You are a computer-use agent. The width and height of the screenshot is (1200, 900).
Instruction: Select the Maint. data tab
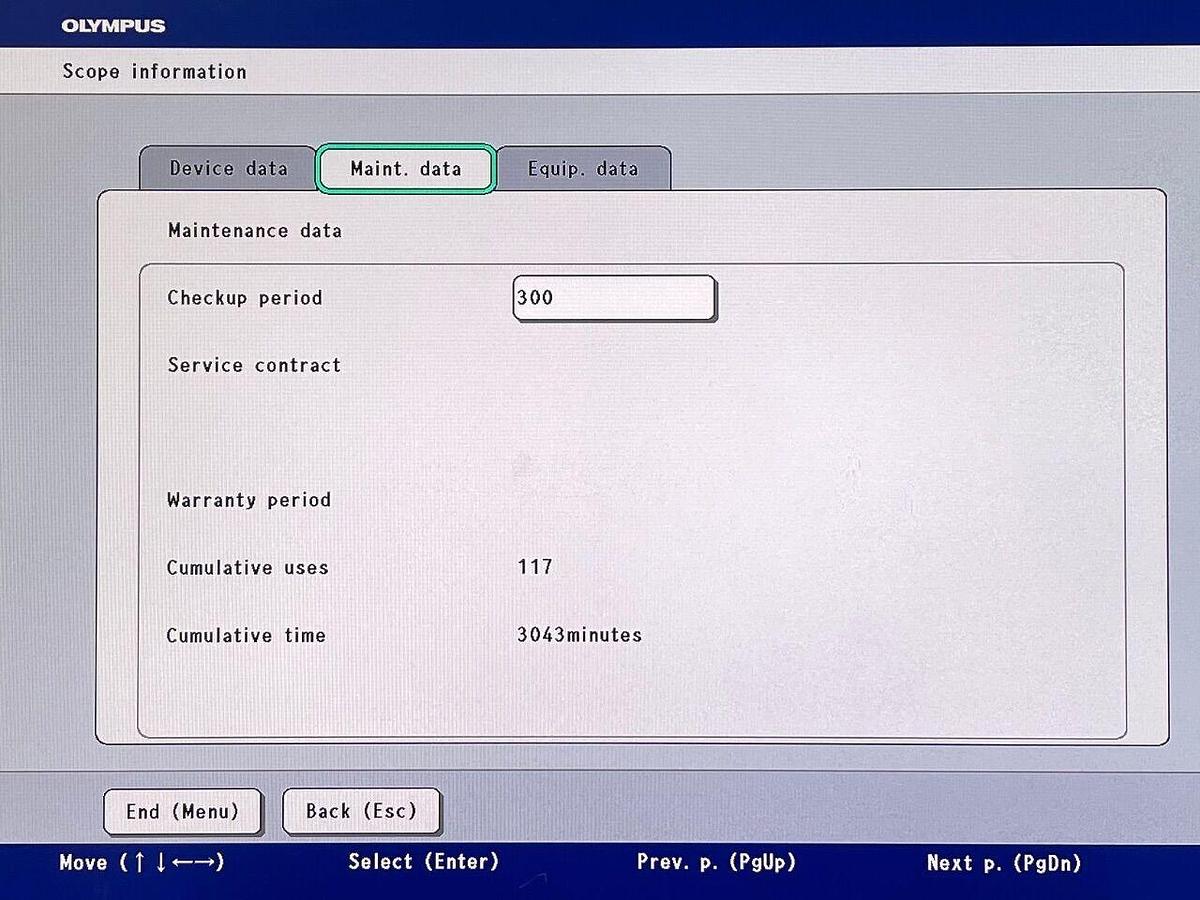tap(406, 169)
